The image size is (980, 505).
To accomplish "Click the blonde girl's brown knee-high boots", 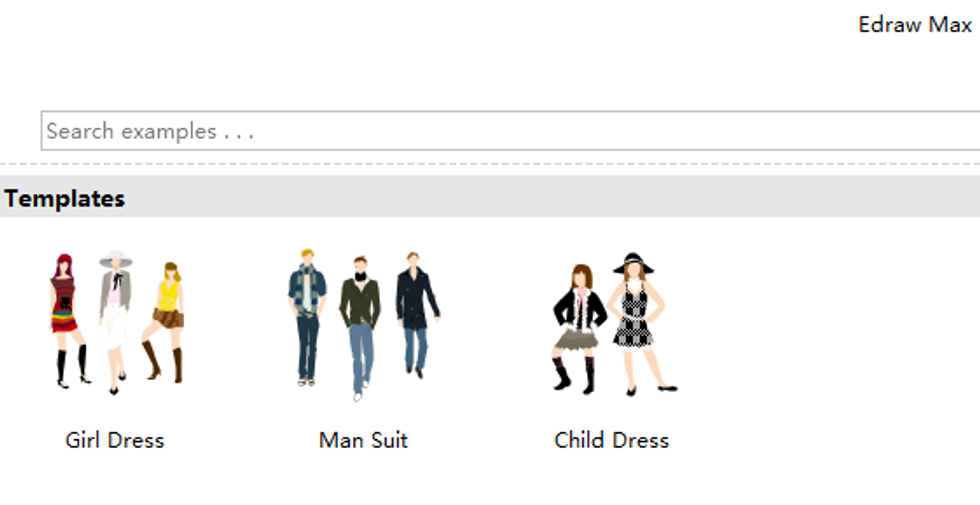I will coord(165,362).
